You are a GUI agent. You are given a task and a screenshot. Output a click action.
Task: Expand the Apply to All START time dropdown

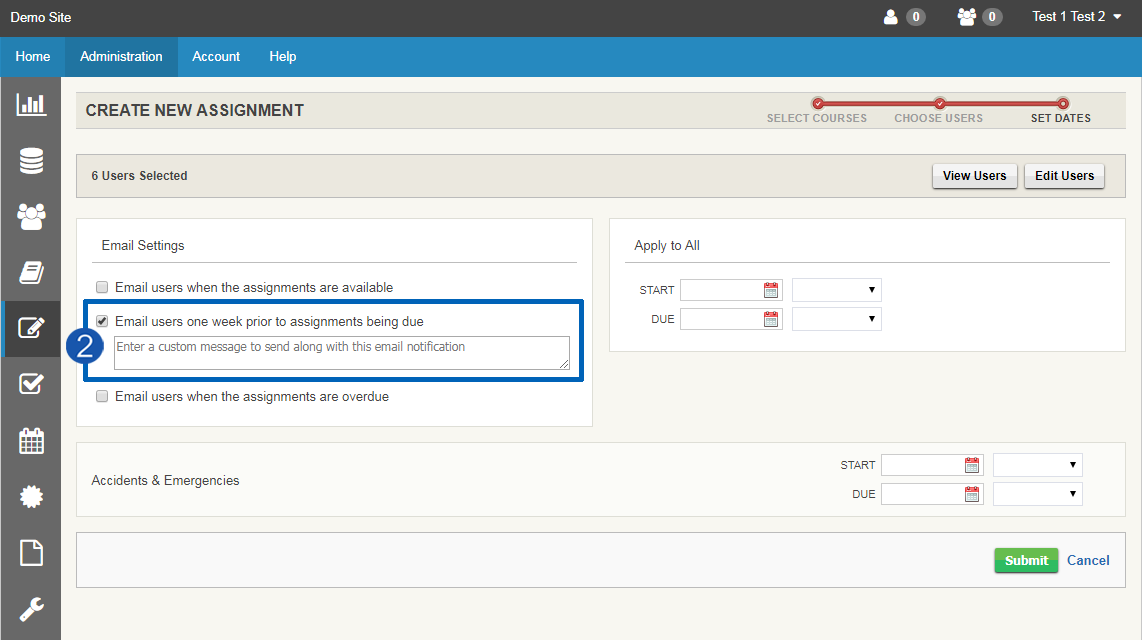coord(836,290)
